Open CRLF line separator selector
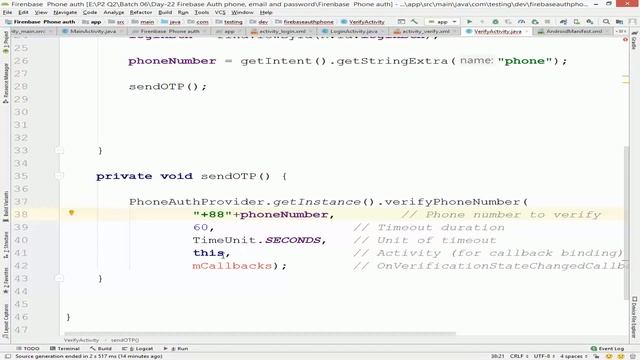640x360 pixels. (518, 356)
